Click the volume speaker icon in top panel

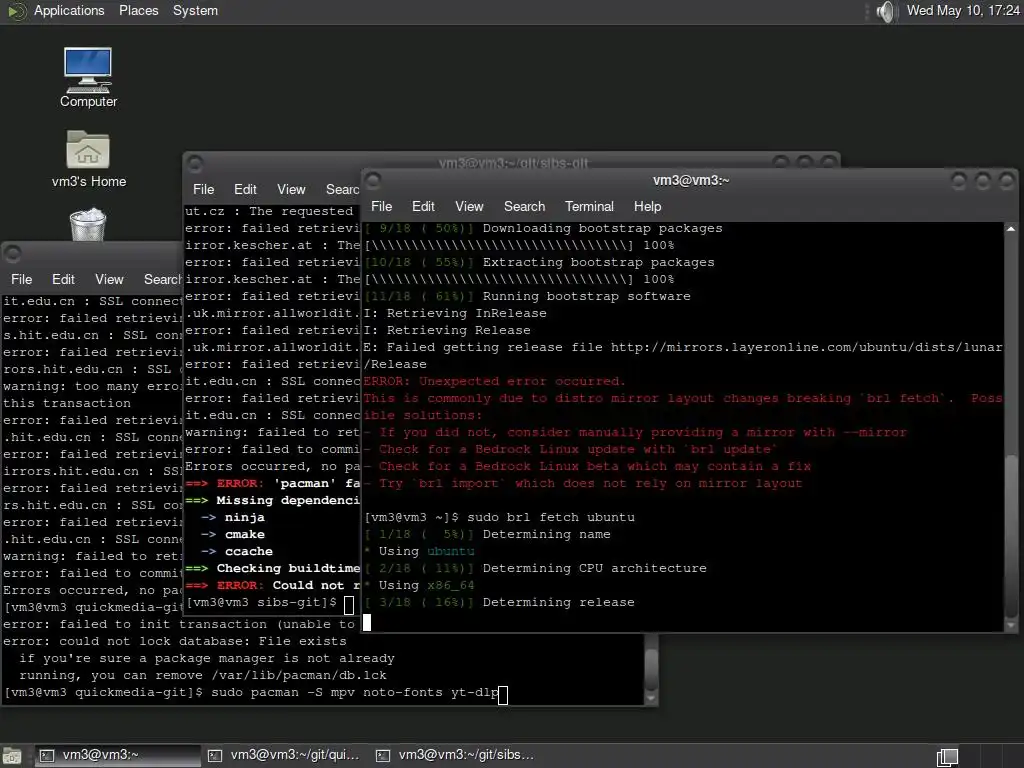click(886, 11)
